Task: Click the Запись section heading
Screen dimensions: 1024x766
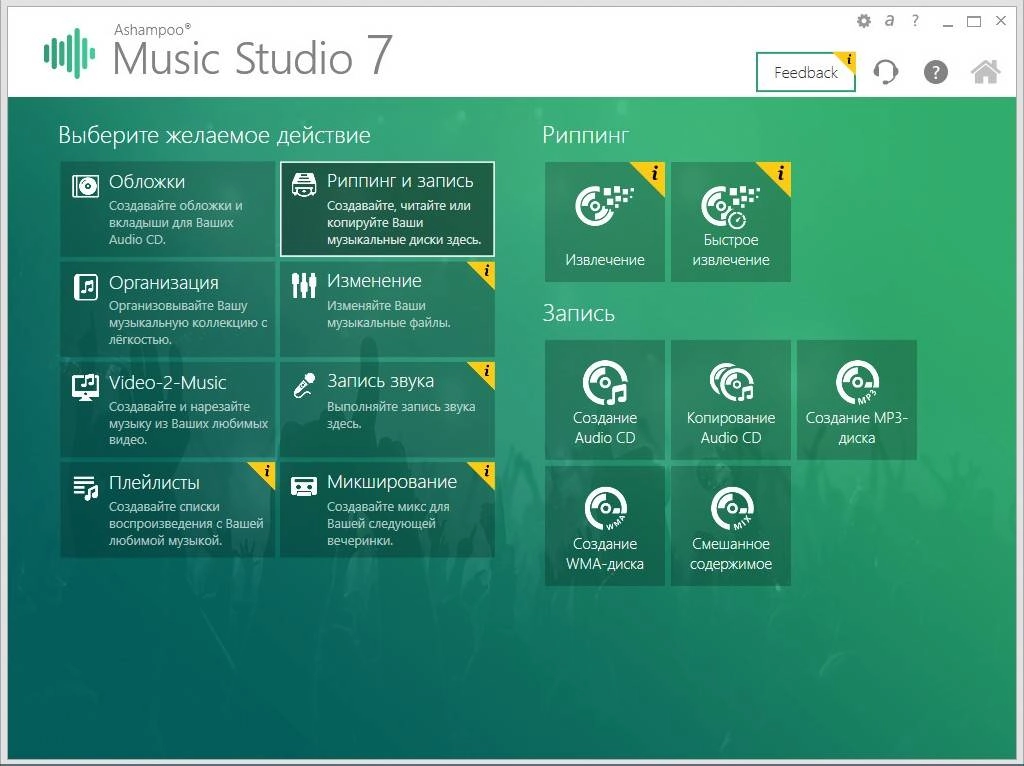Action: [579, 313]
